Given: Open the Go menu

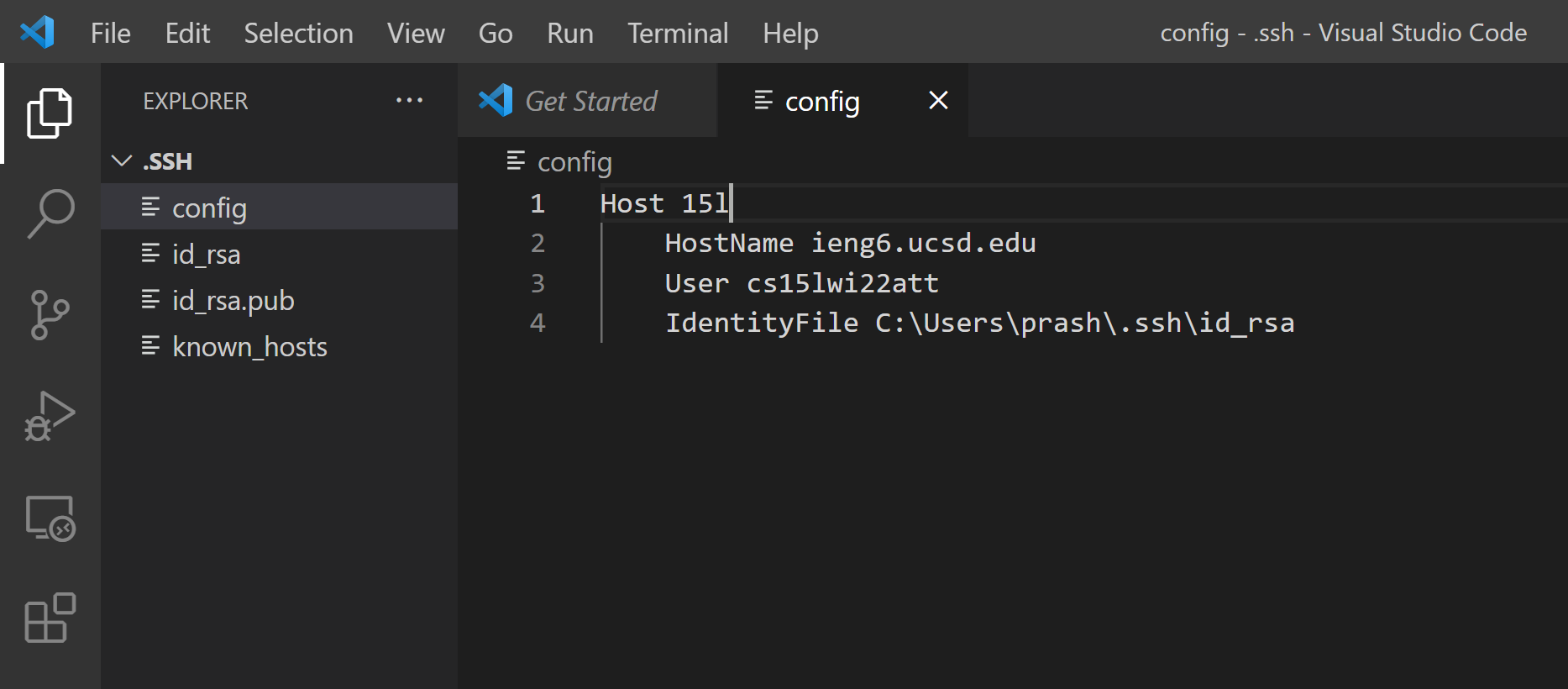Looking at the screenshot, I should pyautogui.click(x=496, y=33).
